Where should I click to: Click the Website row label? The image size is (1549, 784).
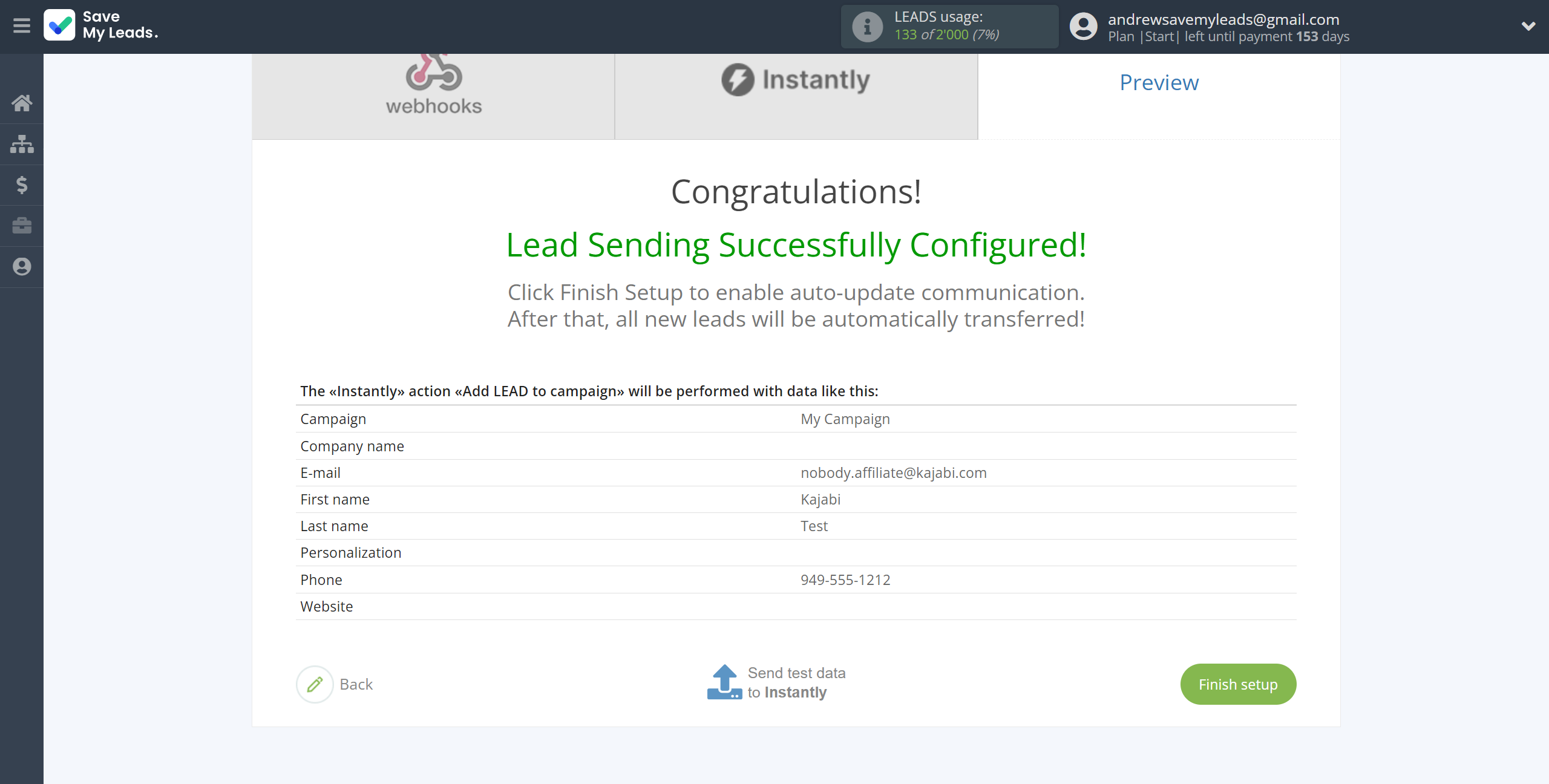[x=326, y=607]
